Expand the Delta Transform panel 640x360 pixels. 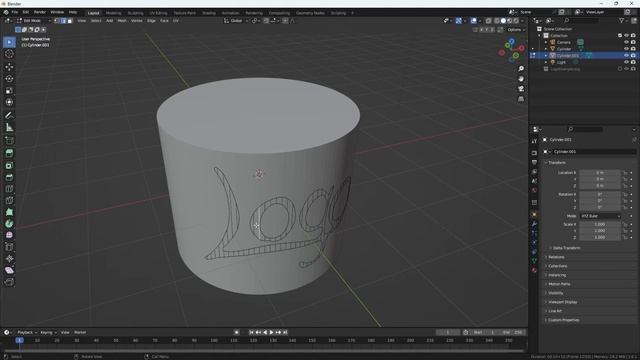[x=566, y=248]
